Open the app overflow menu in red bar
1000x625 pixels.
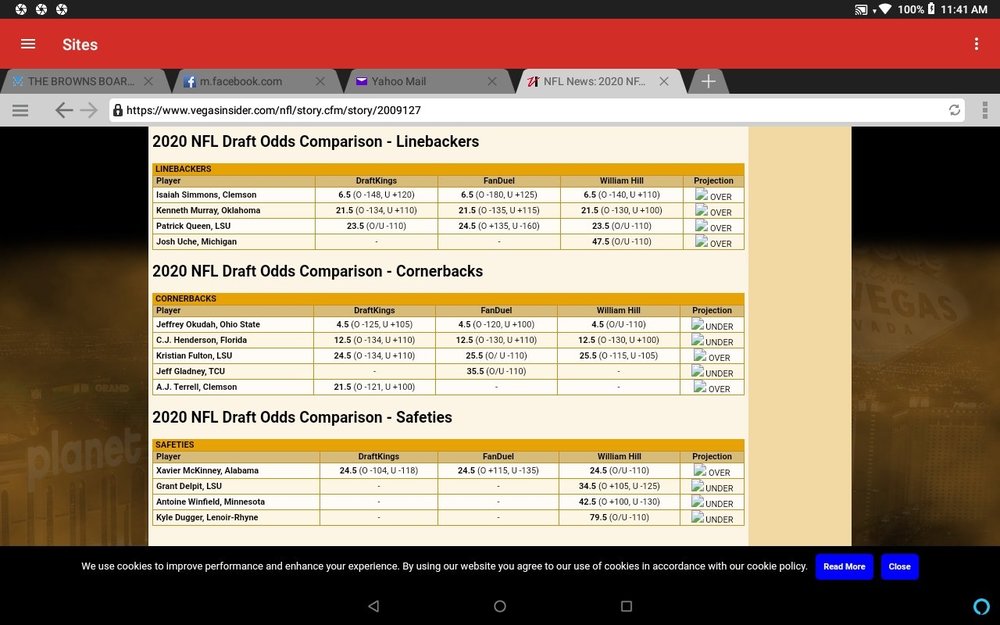click(976, 44)
